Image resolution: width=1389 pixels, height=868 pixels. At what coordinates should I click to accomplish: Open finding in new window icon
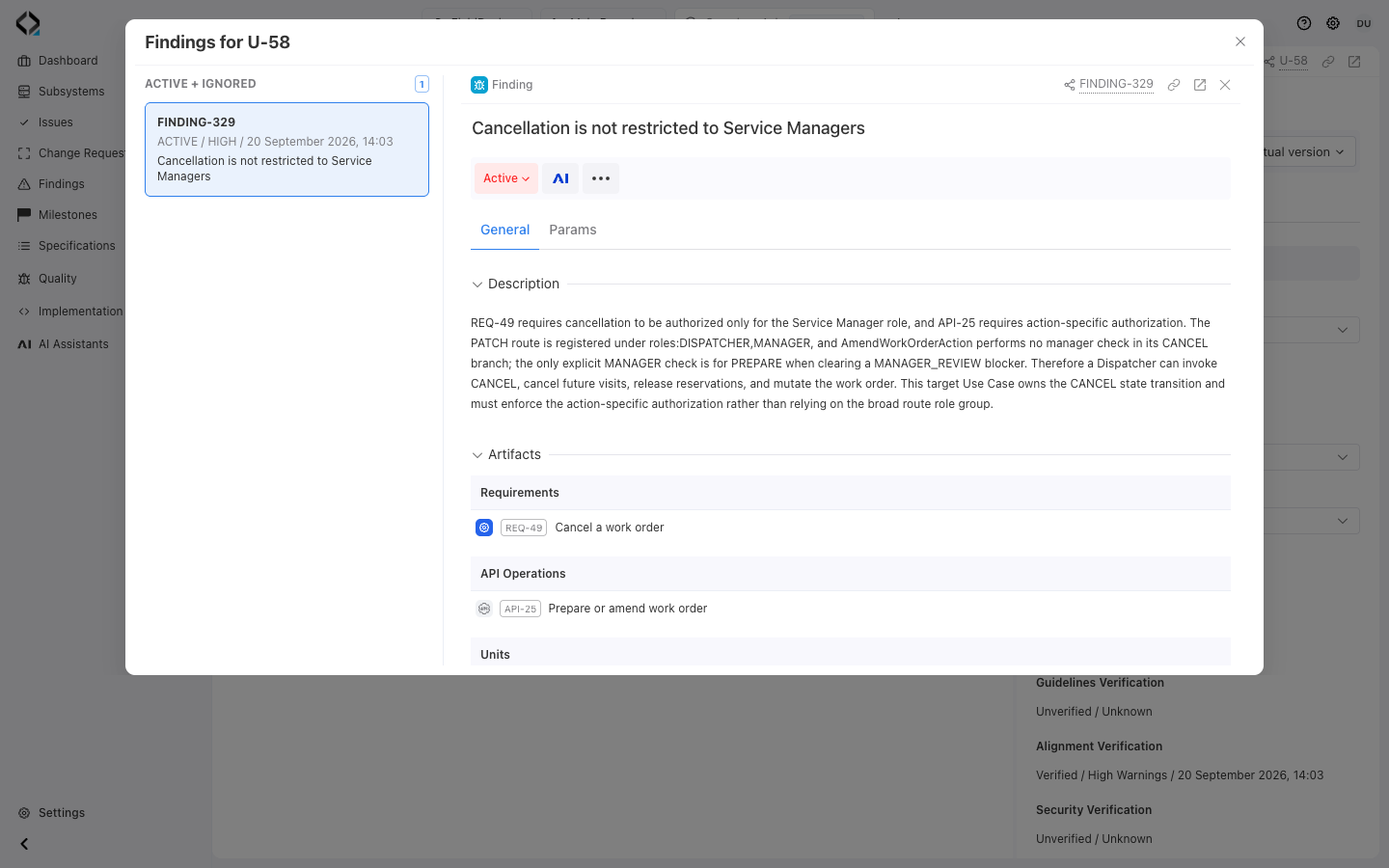pyautogui.click(x=1200, y=85)
